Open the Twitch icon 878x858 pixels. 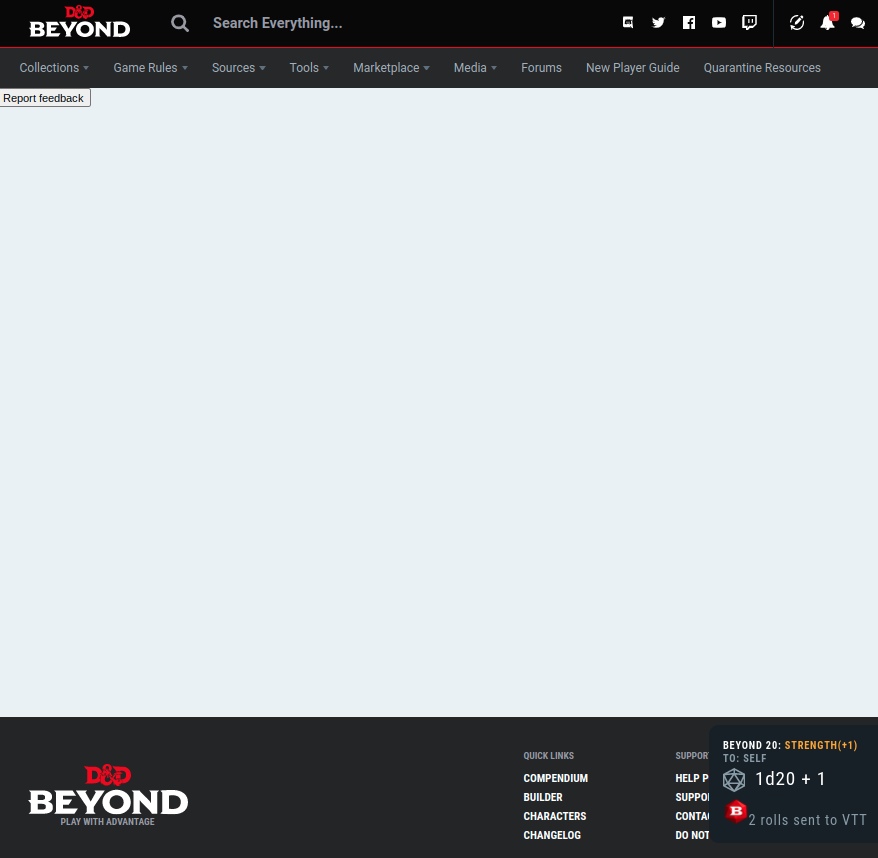[x=748, y=22]
